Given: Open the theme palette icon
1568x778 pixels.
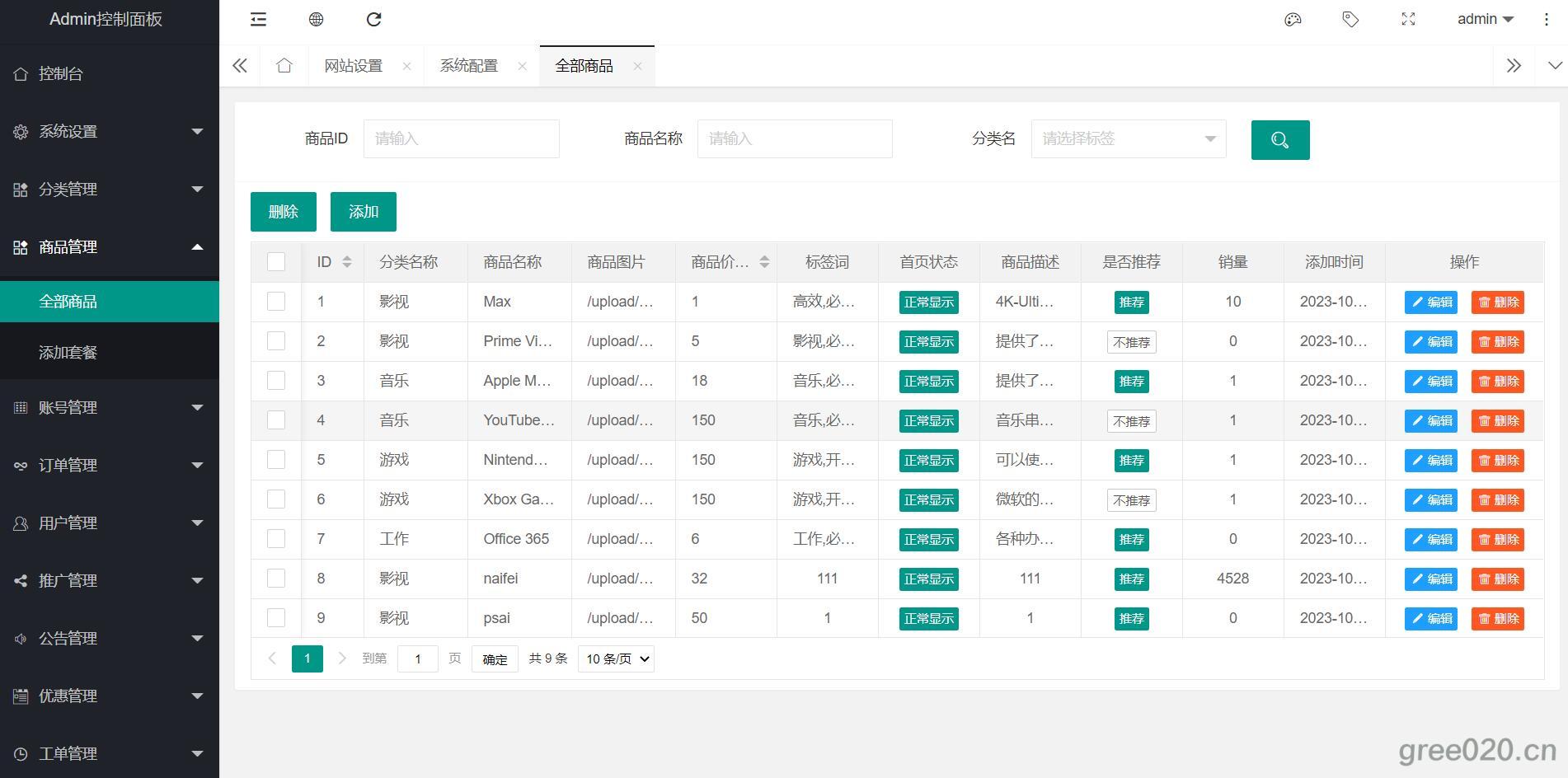Looking at the screenshot, I should point(1293,19).
